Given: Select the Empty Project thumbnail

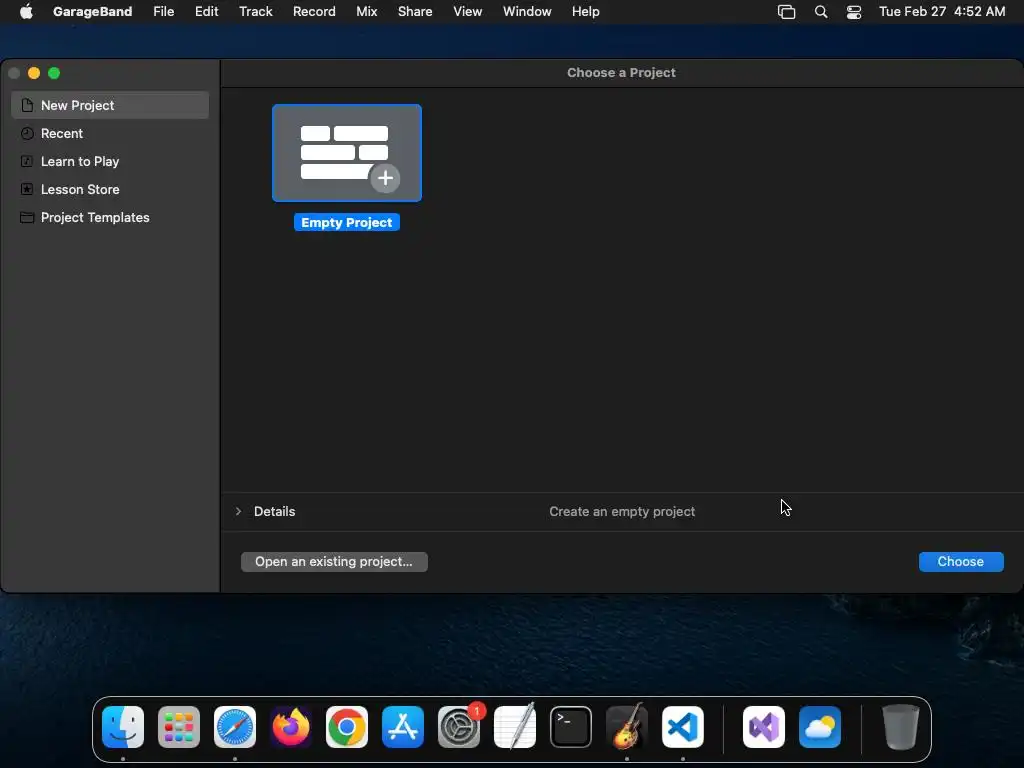Looking at the screenshot, I should click(x=347, y=153).
